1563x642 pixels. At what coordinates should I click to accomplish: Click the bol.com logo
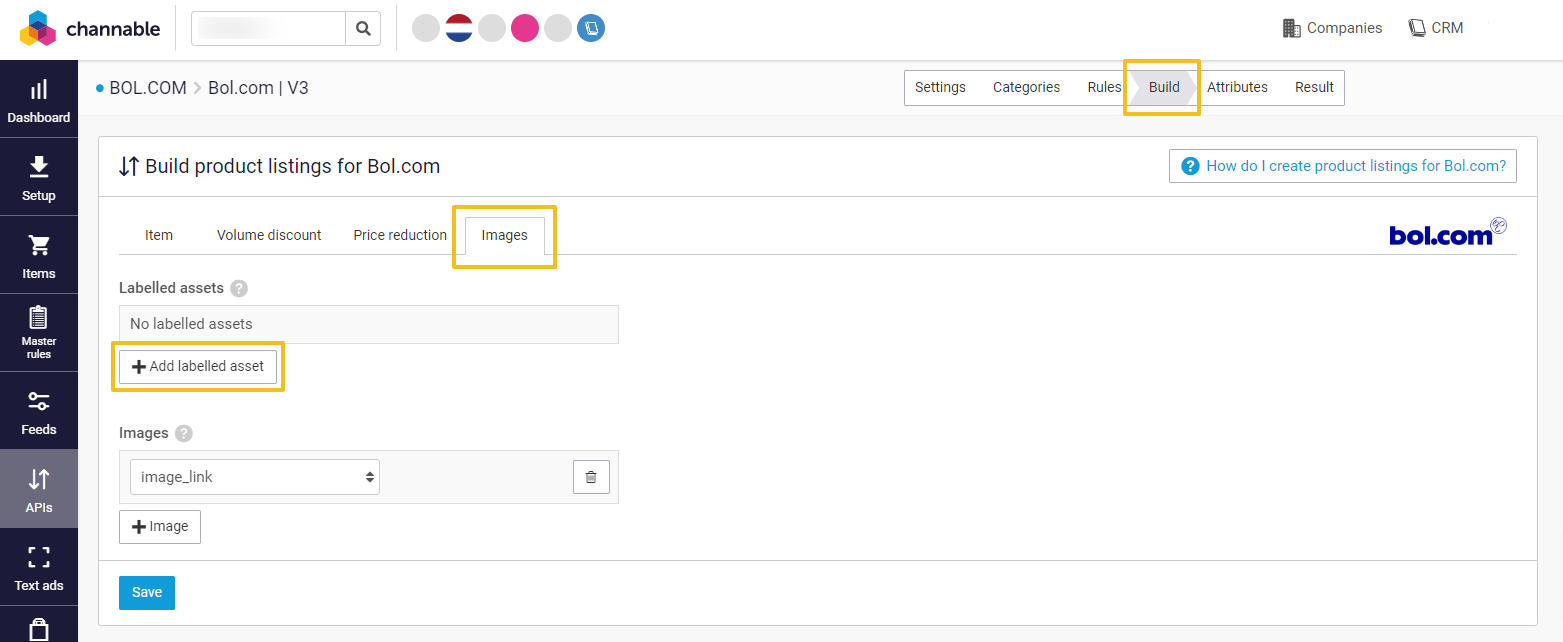(x=1448, y=232)
